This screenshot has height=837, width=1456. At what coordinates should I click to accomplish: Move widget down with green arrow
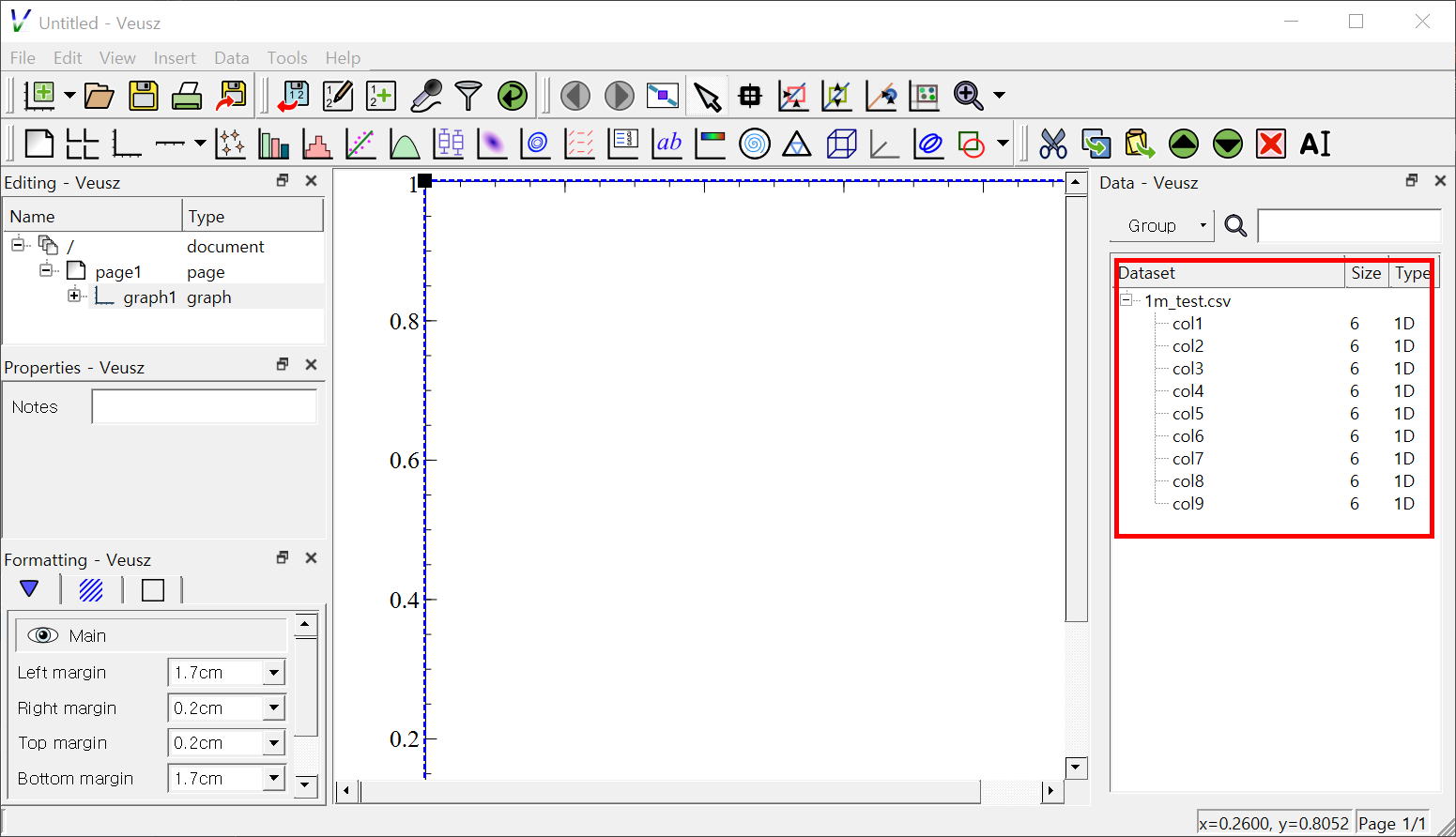pos(1228,144)
